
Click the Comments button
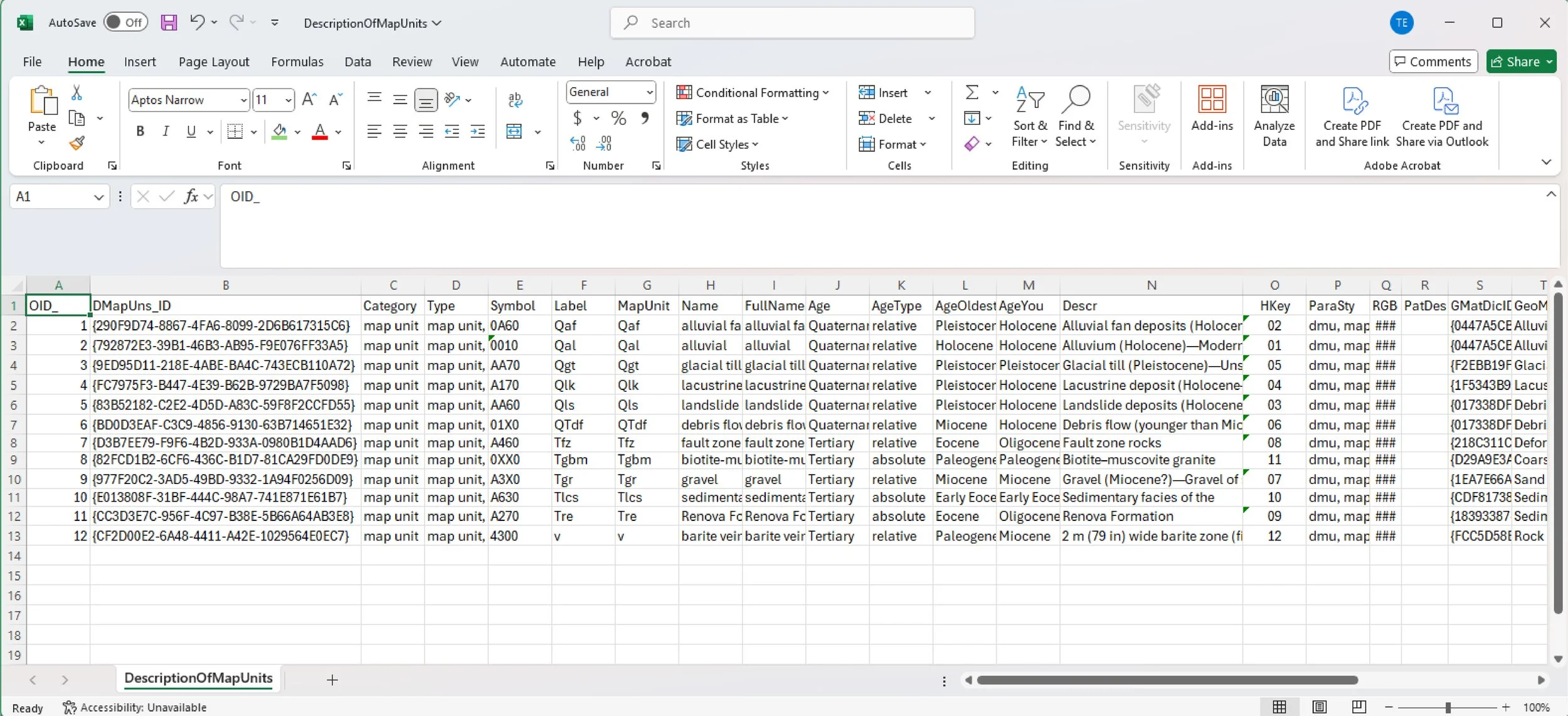[1433, 61]
